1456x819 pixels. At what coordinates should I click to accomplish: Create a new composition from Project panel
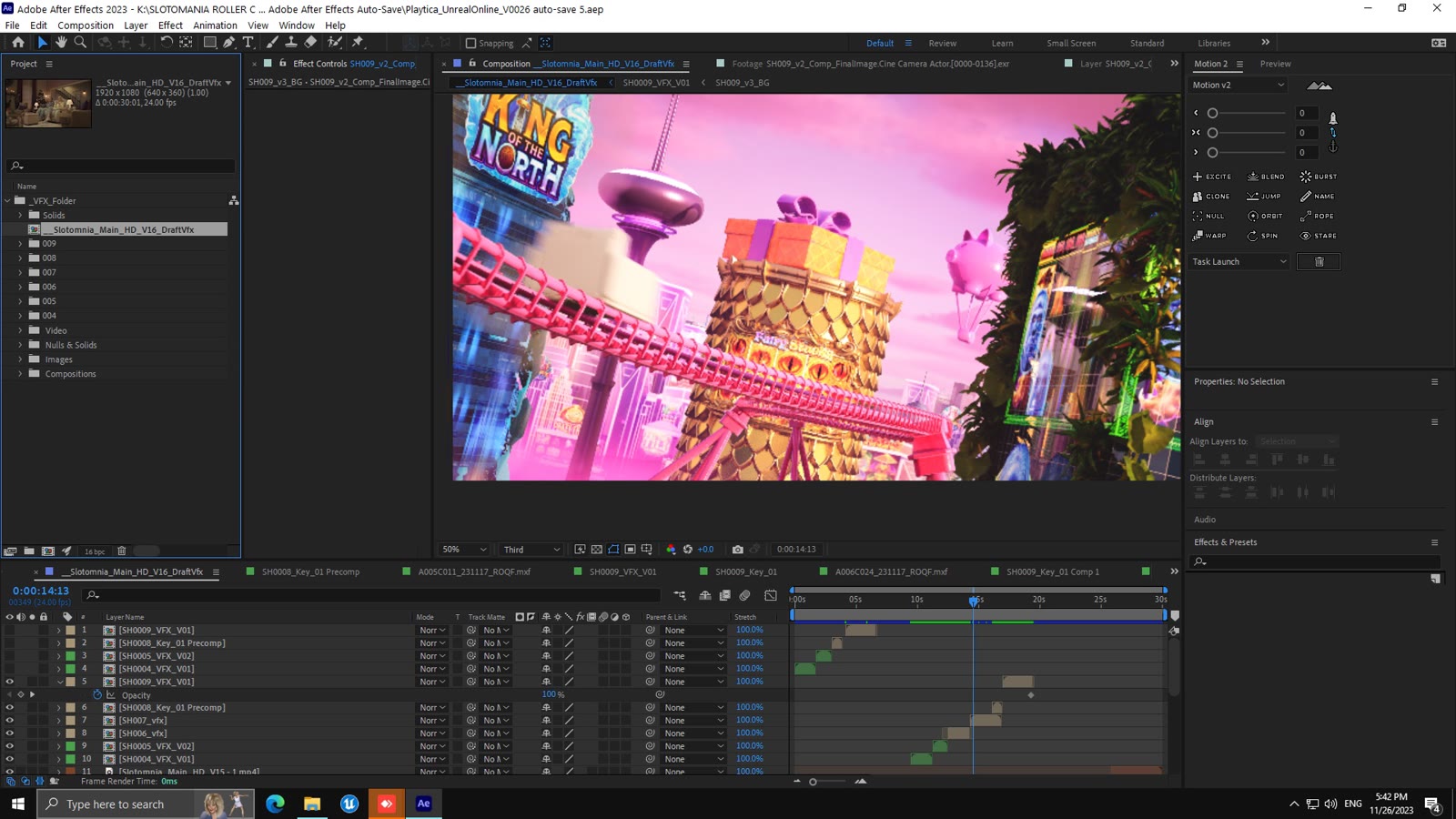(x=48, y=551)
